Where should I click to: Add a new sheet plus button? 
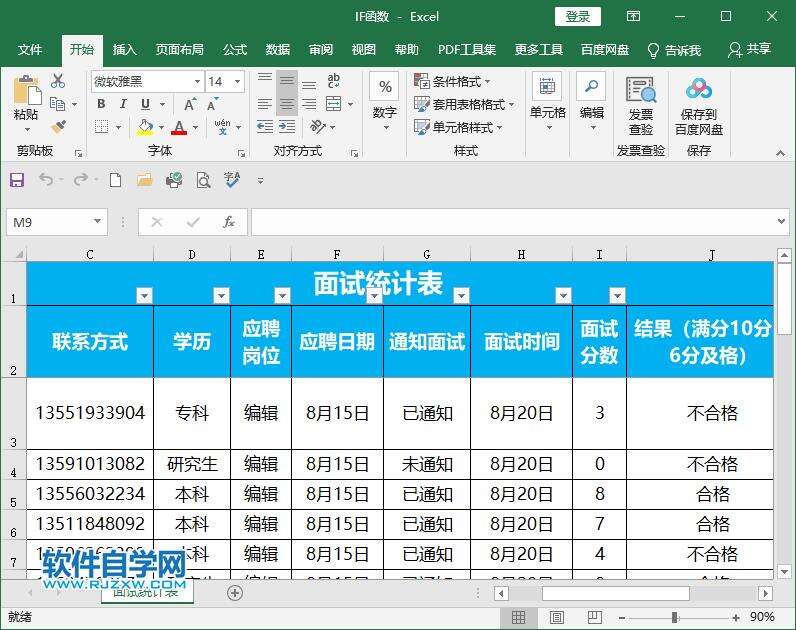pos(235,592)
